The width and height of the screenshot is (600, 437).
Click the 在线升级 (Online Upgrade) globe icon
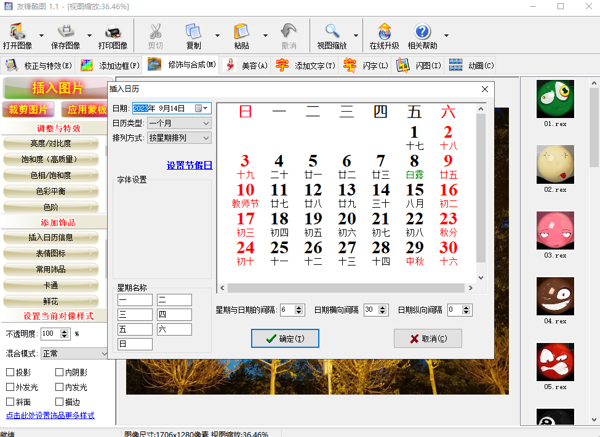pyautogui.click(x=383, y=34)
